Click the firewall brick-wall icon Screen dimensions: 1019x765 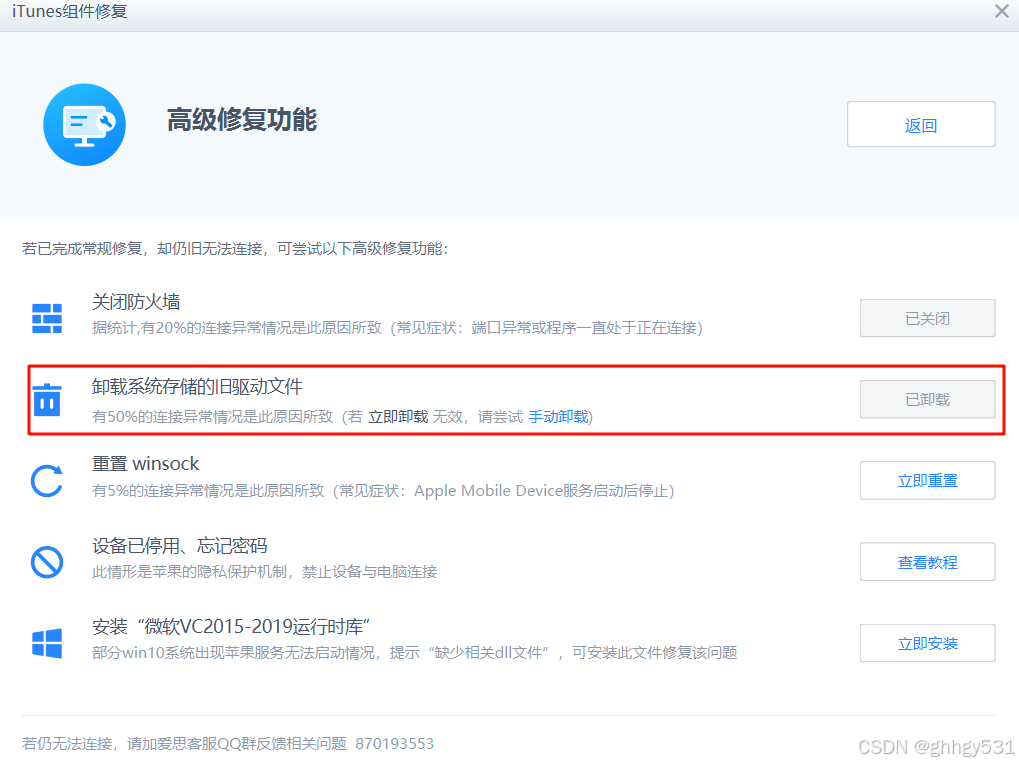[47, 318]
